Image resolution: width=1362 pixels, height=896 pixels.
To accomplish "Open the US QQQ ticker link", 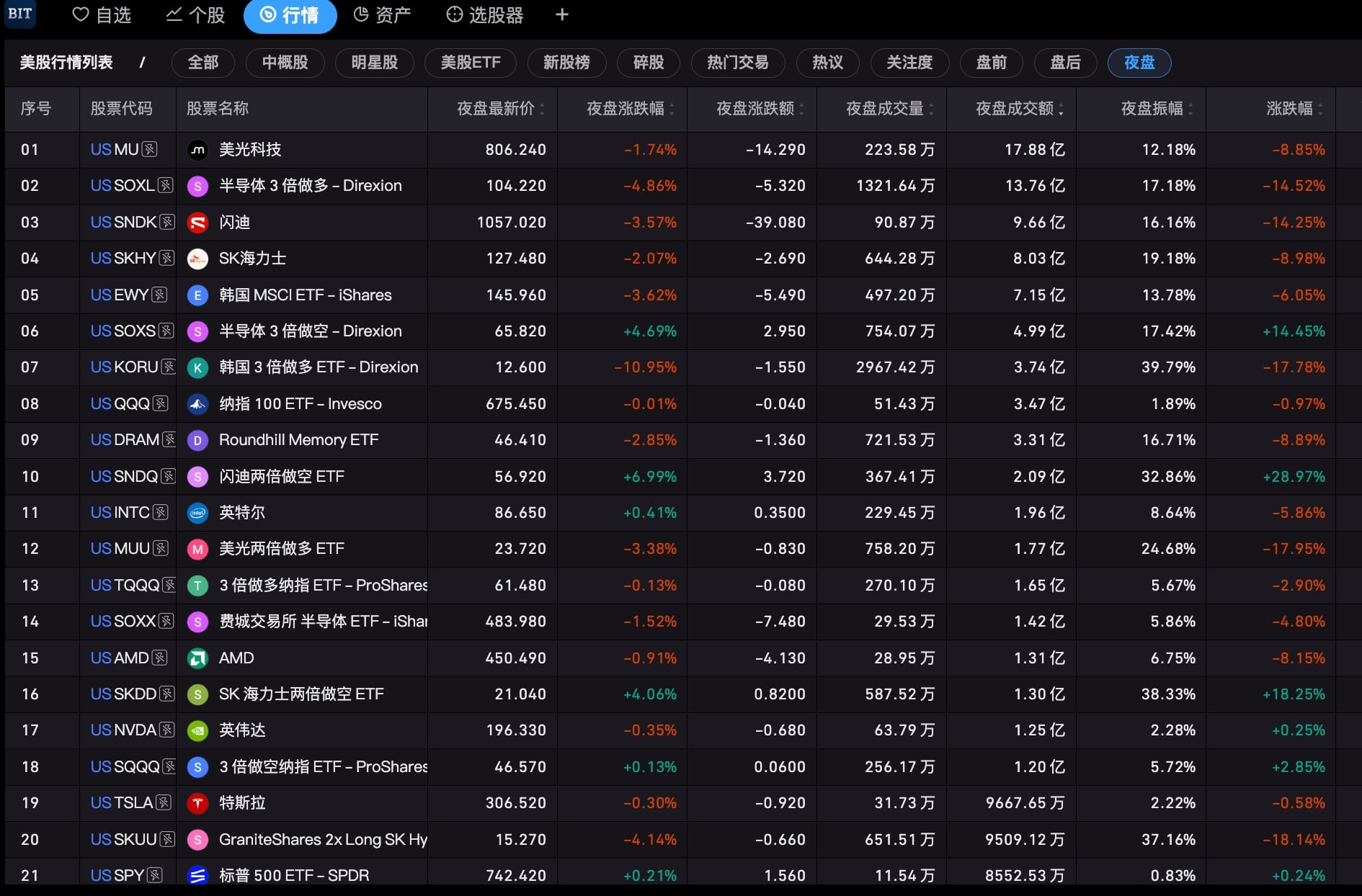I will (x=120, y=404).
